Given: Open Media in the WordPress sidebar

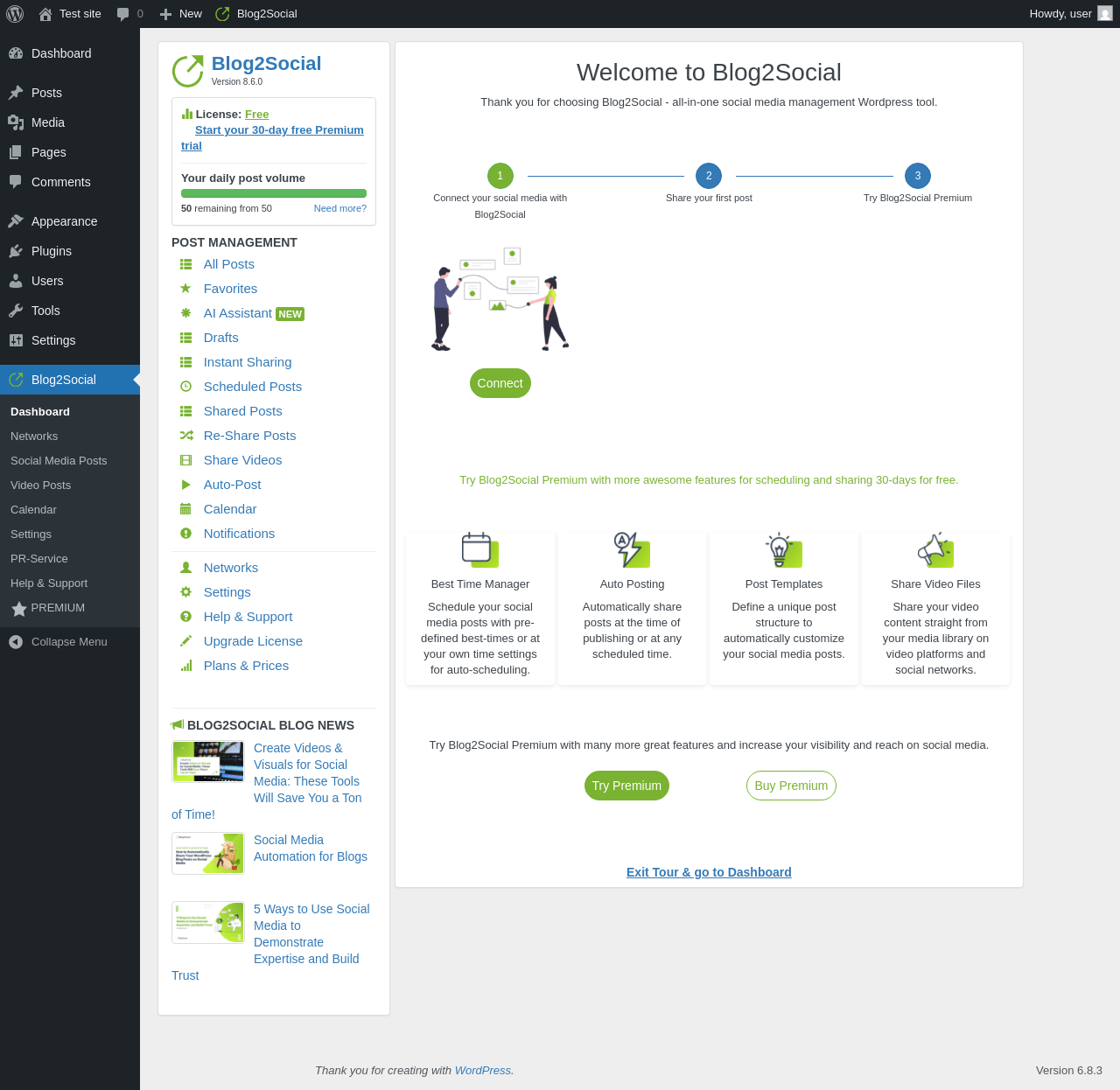Looking at the screenshot, I should click(70, 122).
